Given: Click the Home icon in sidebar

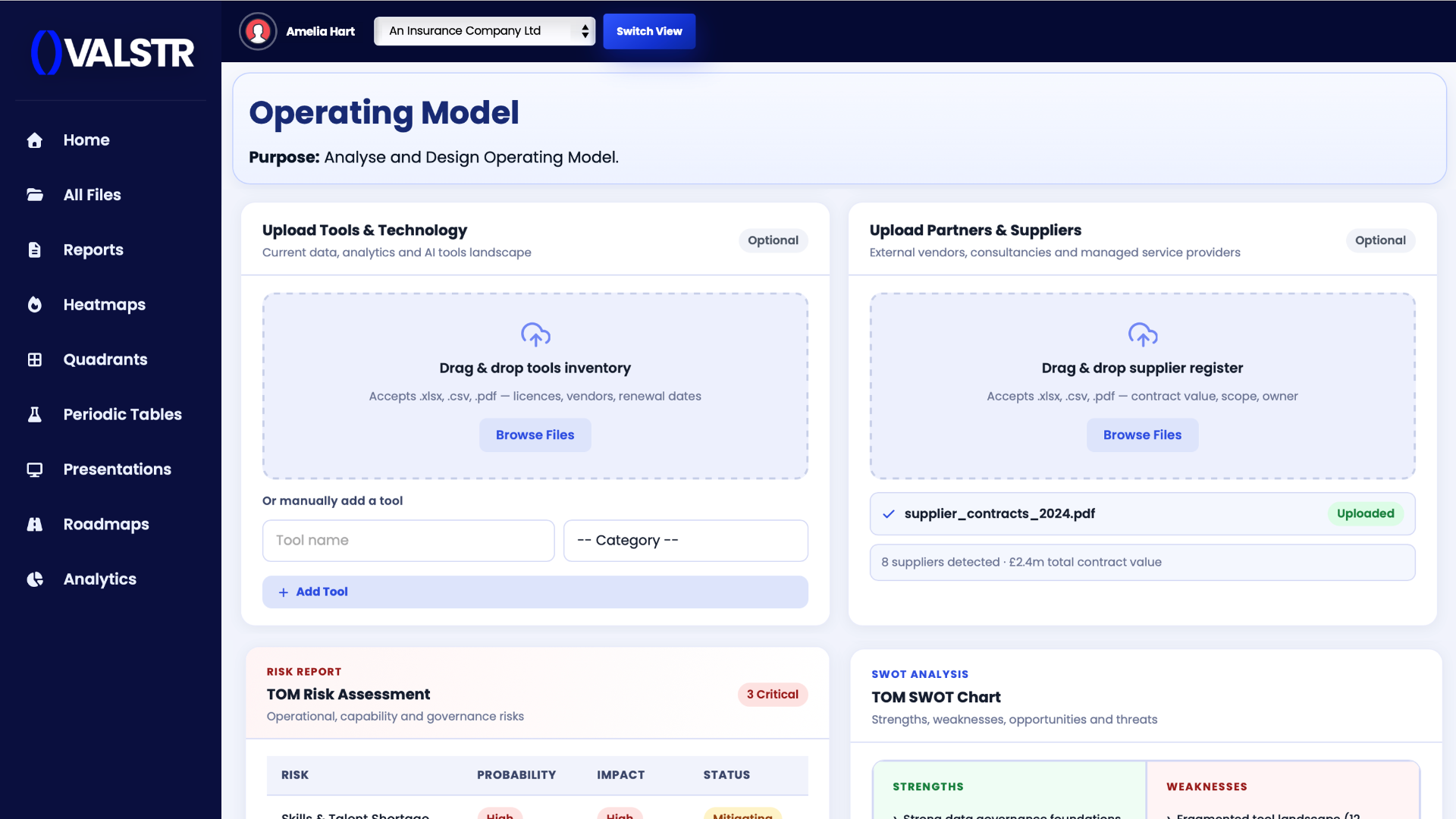Looking at the screenshot, I should click(35, 140).
